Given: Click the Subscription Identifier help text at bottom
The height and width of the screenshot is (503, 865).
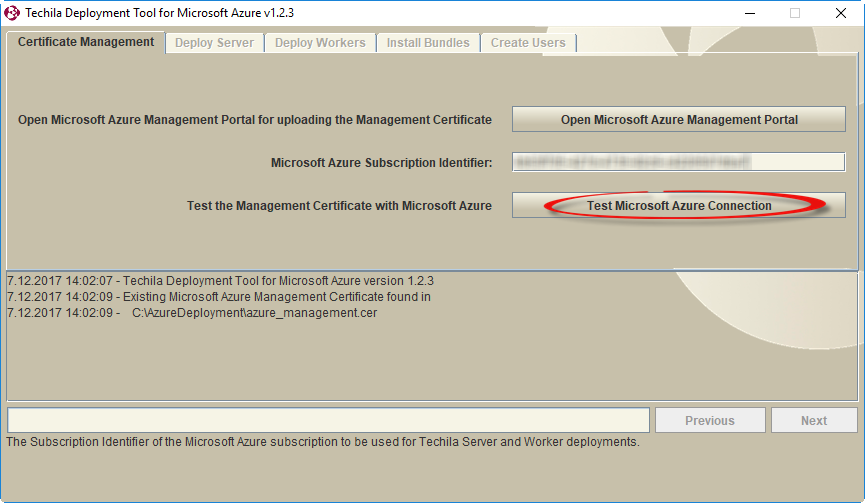Looking at the screenshot, I should coord(323,442).
